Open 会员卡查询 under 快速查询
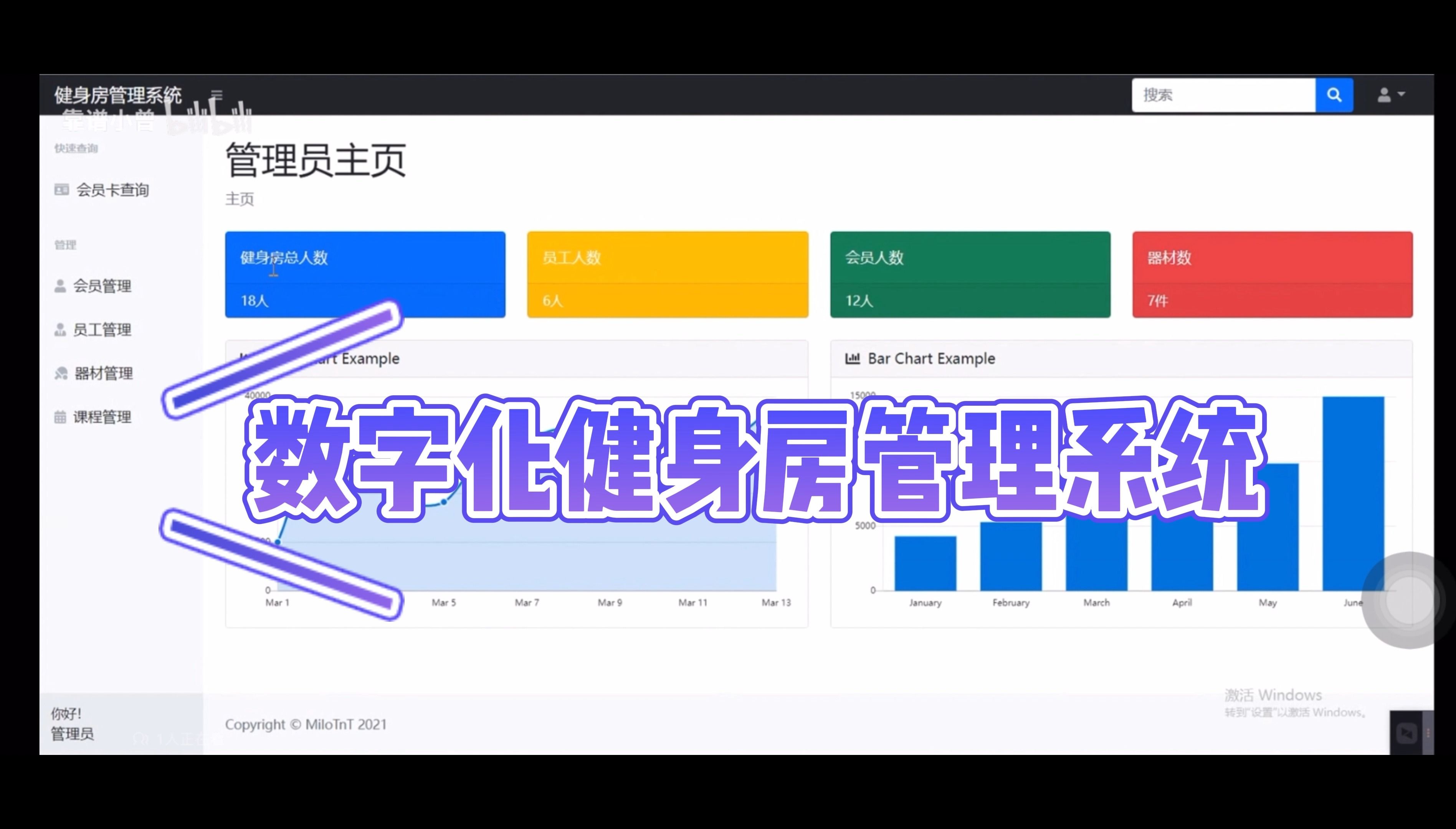 point(113,190)
